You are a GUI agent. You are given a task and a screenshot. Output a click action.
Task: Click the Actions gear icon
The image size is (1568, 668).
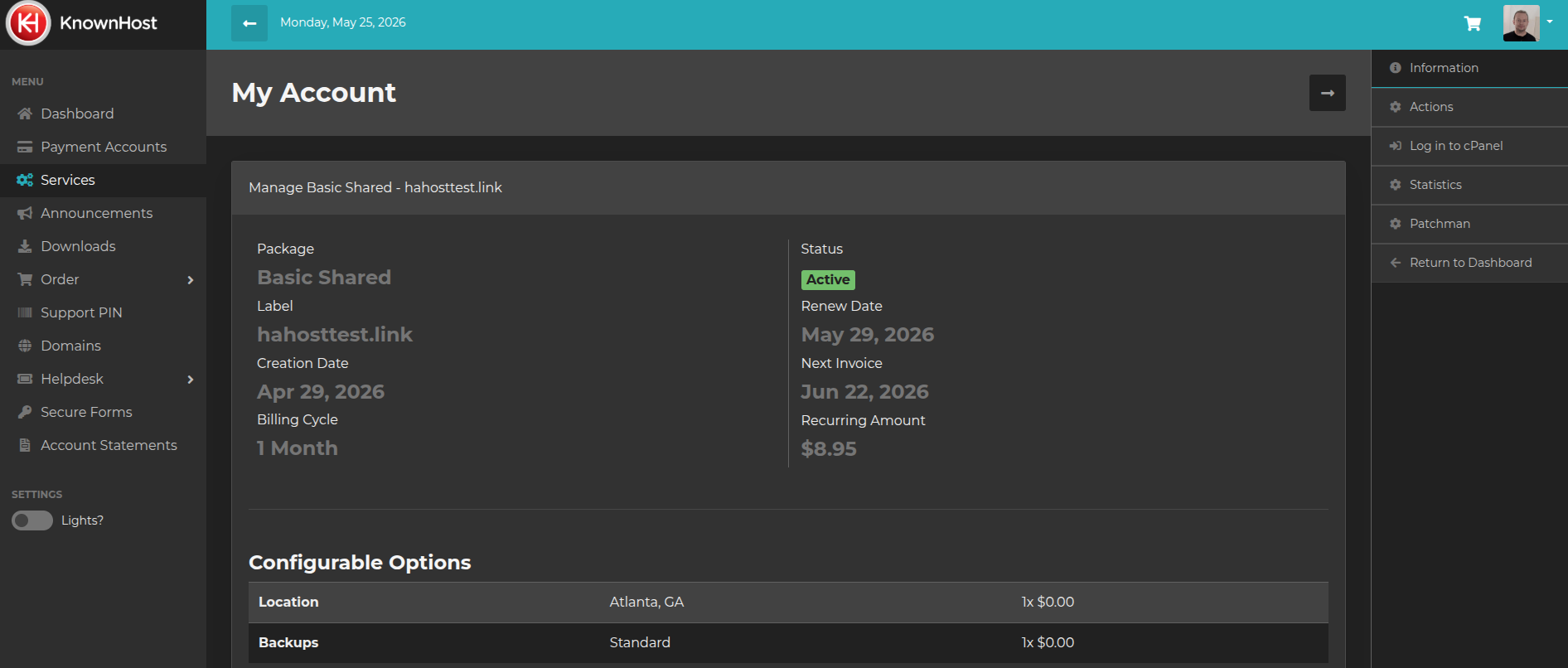tap(1396, 107)
